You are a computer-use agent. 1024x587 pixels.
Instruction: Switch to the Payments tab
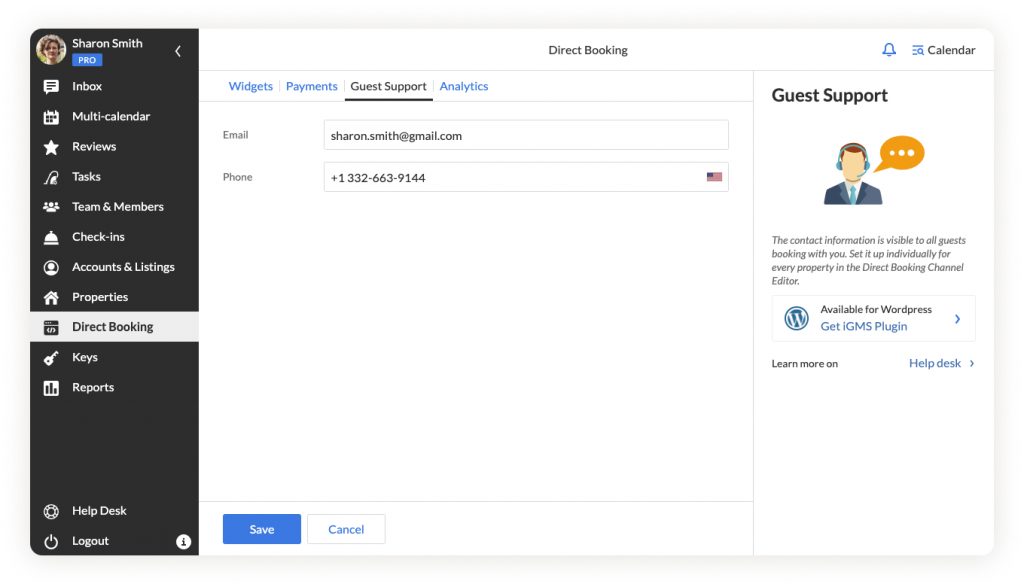(311, 86)
